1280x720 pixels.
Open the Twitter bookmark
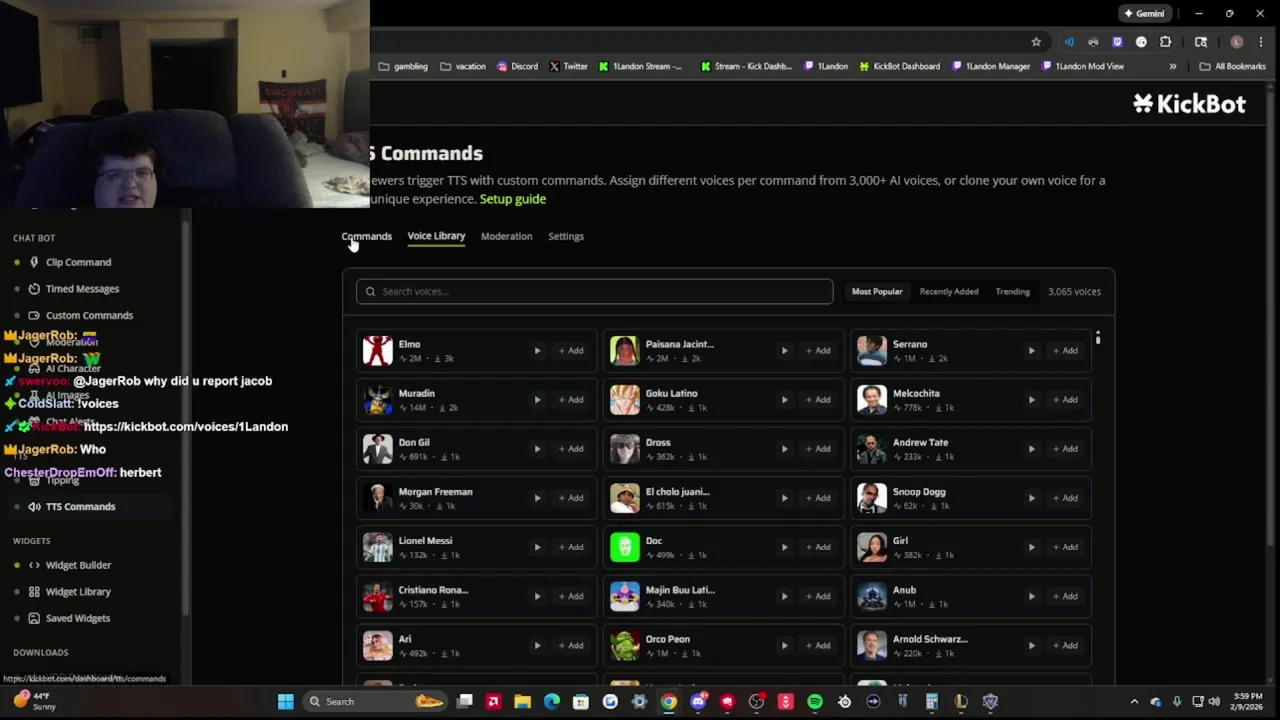pos(568,67)
